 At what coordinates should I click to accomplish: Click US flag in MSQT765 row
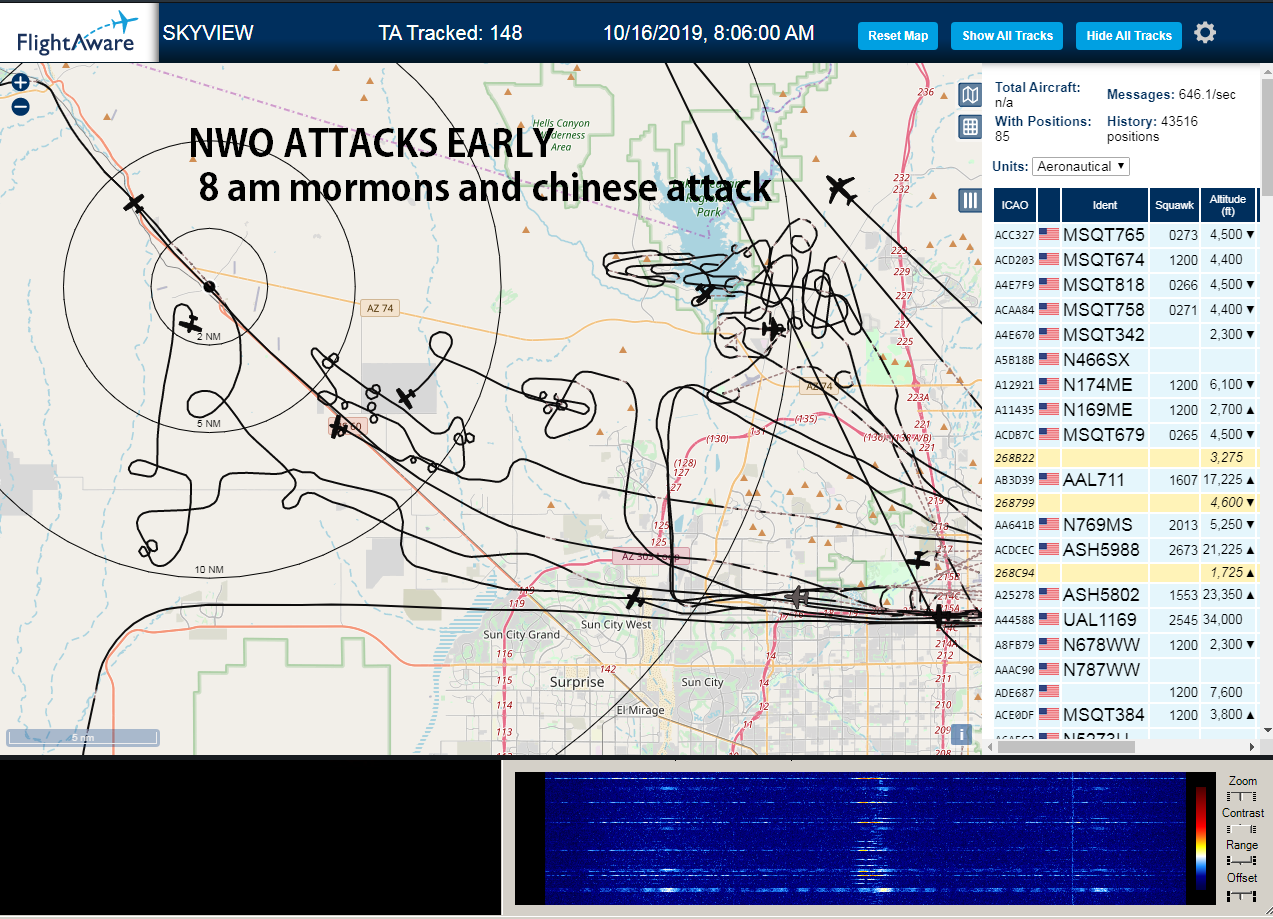coord(1049,235)
